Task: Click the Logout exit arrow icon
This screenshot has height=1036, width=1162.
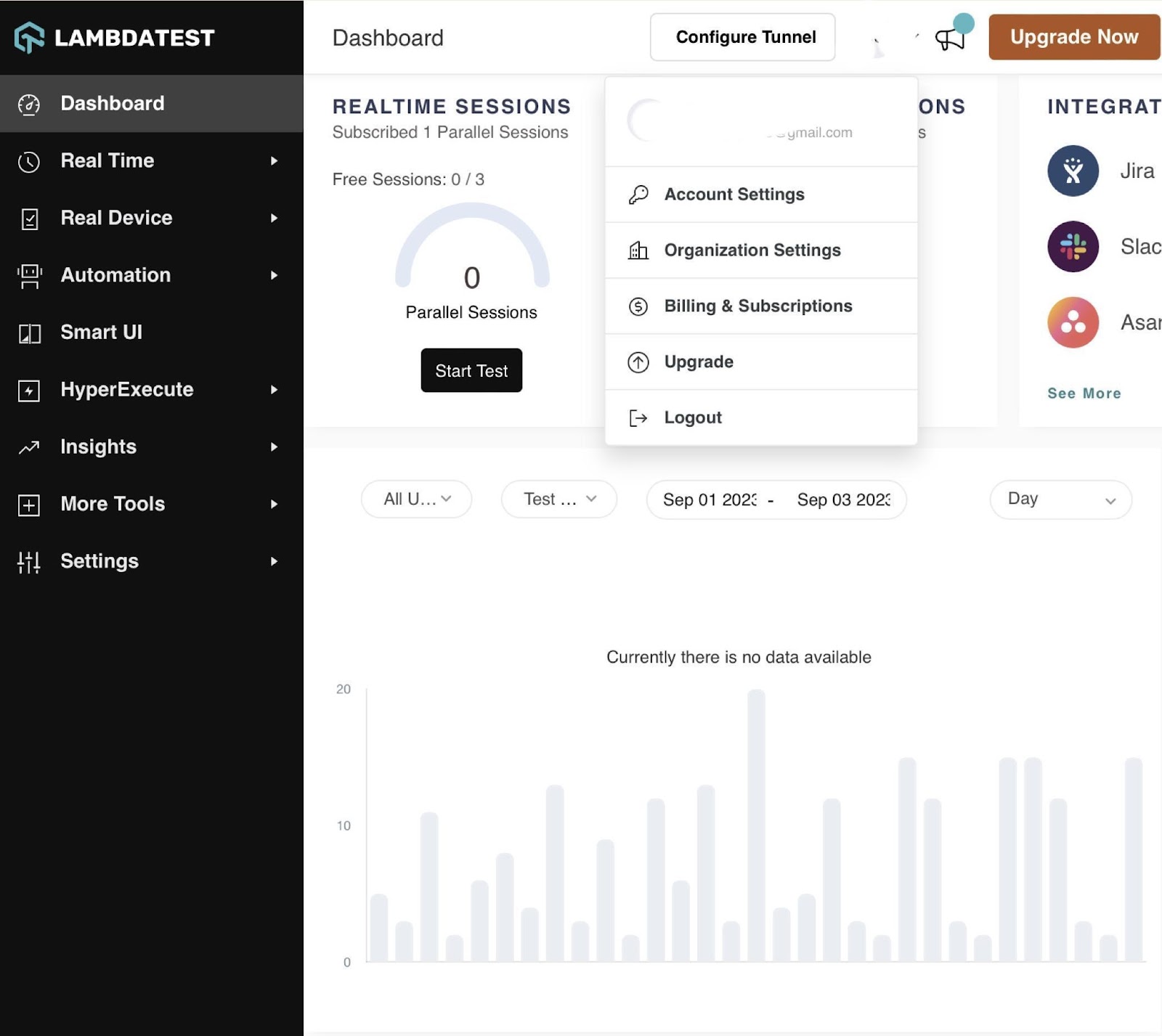Action: point(638,418)
